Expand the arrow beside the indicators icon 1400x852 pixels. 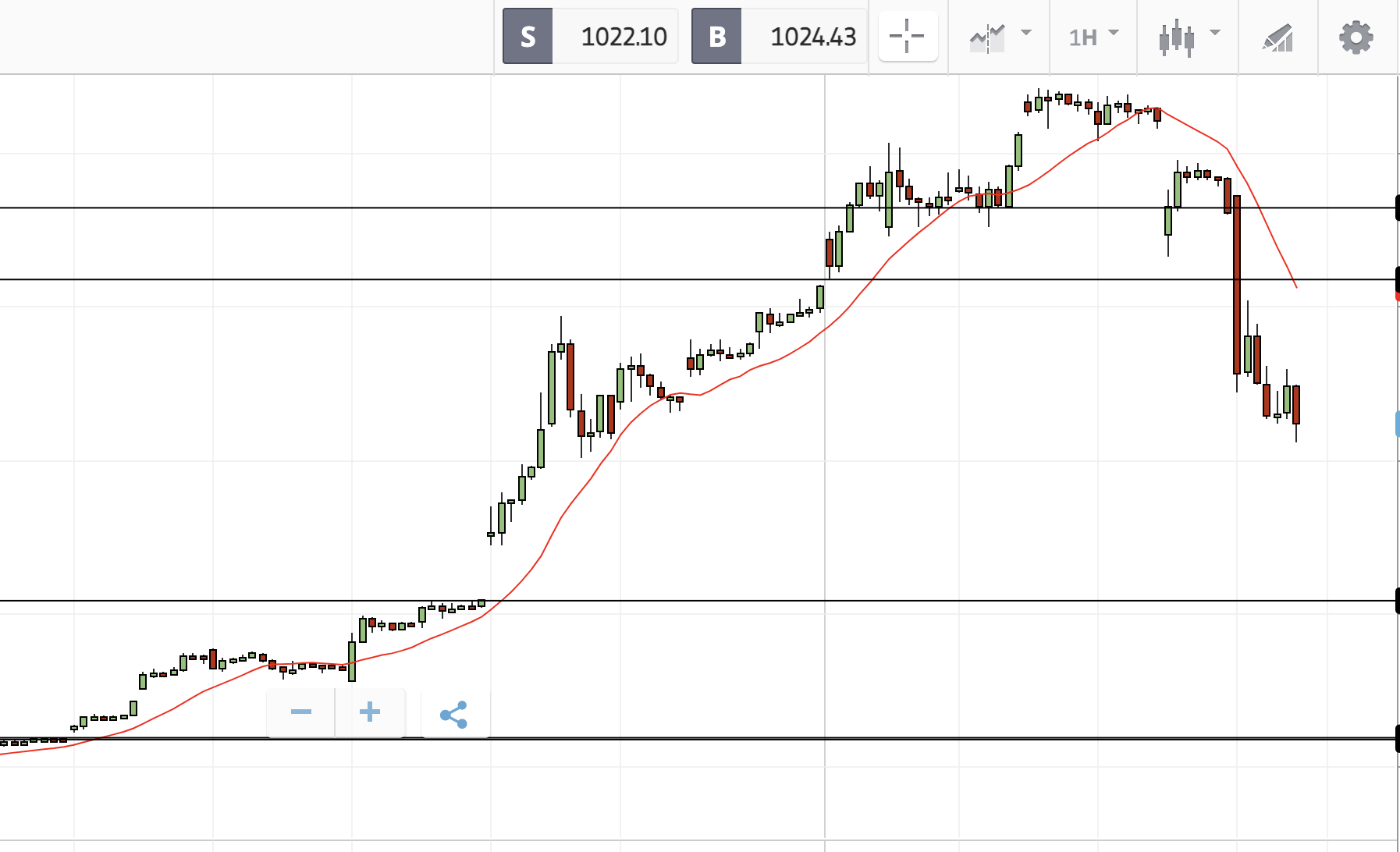(x=1026, y=33)
